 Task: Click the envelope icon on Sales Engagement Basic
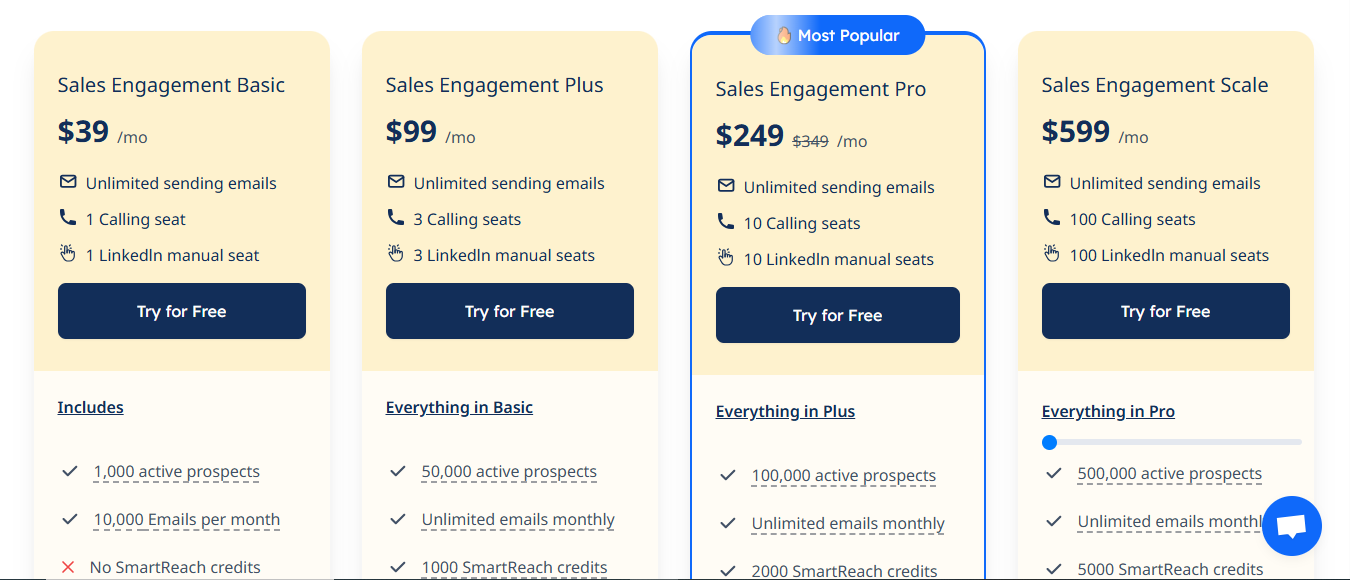tap(67, 182)
